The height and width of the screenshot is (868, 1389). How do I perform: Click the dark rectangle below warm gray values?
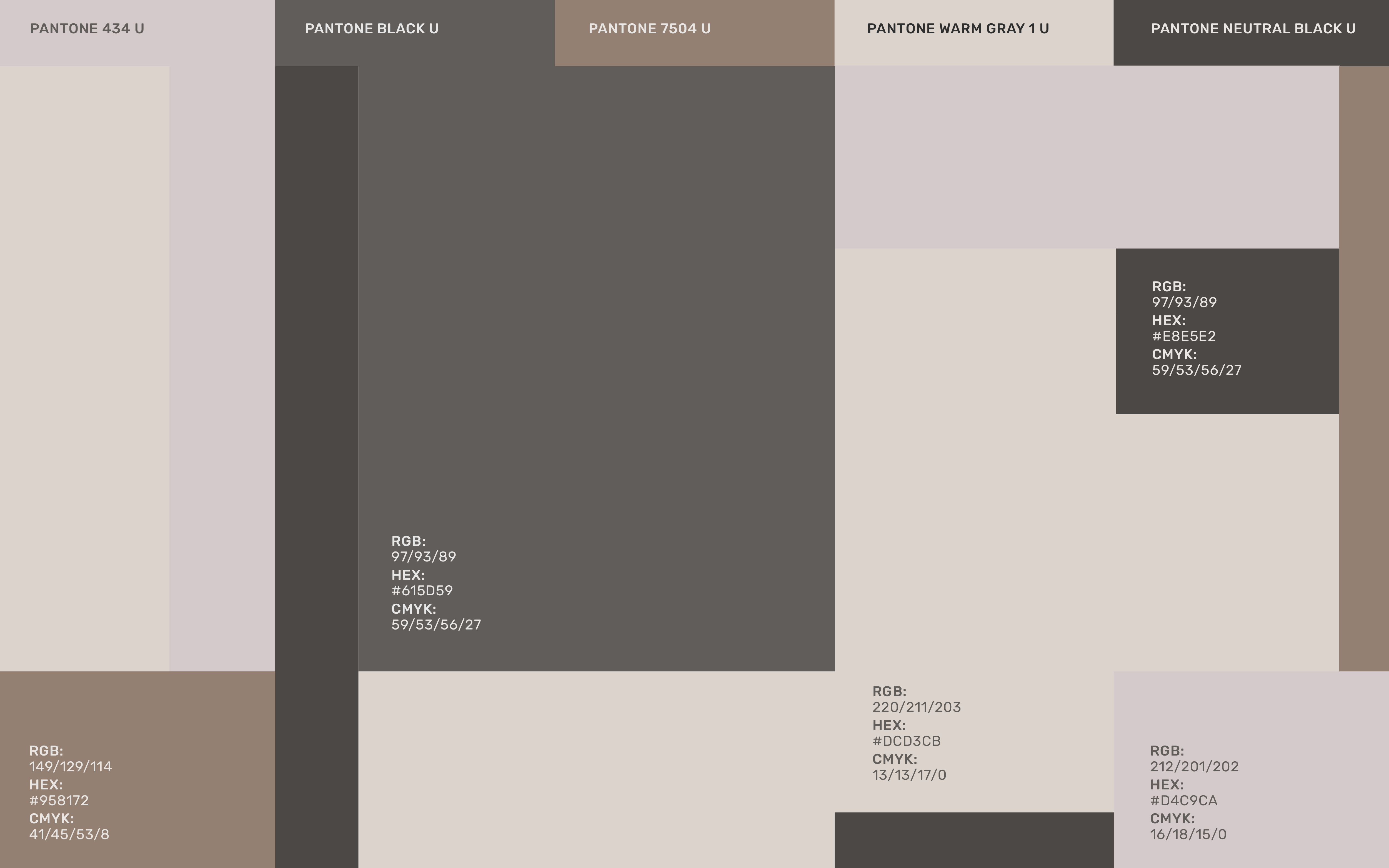click(974, 840)
